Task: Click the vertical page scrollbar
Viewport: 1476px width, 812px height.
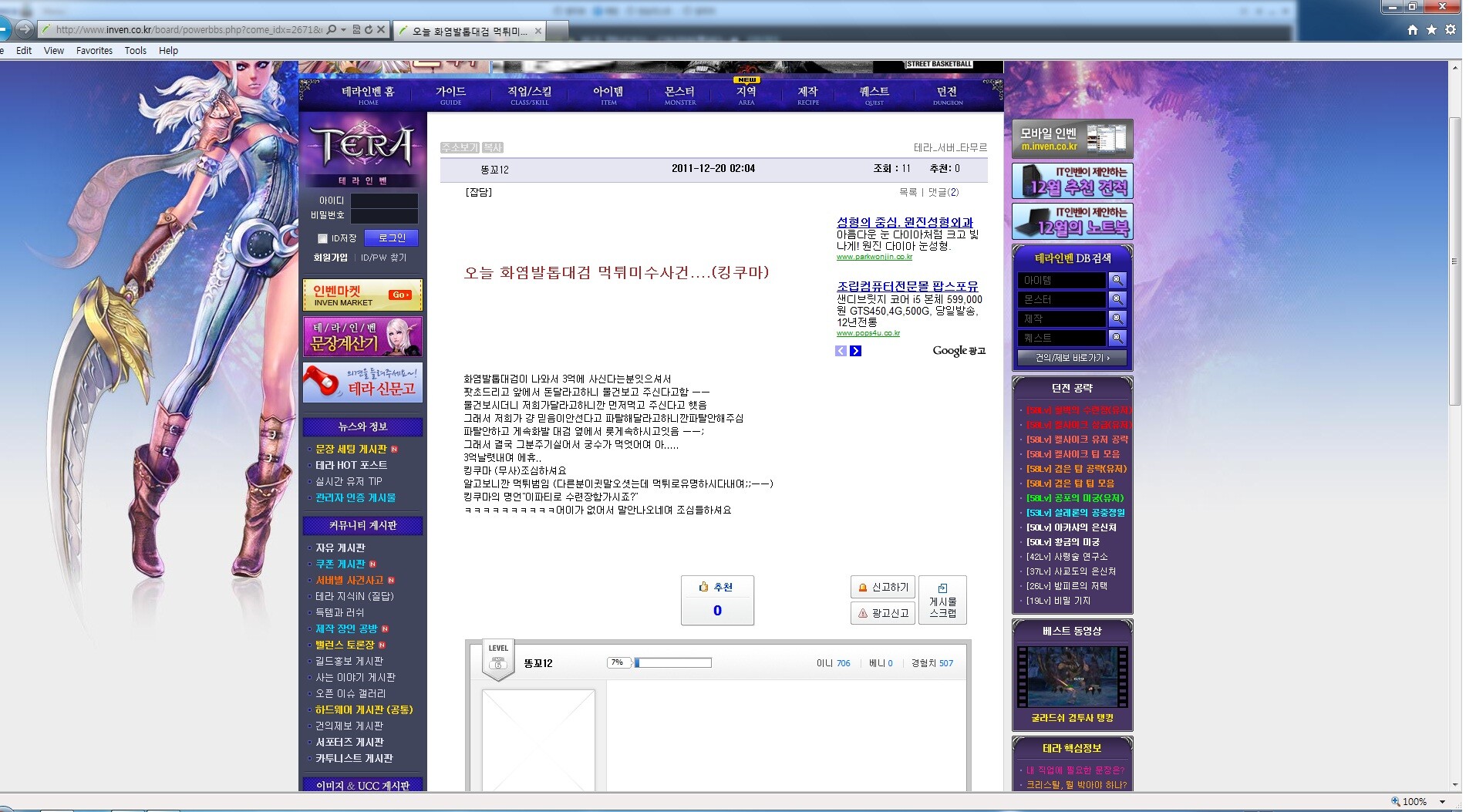Action: click(x=1454, y=262)
